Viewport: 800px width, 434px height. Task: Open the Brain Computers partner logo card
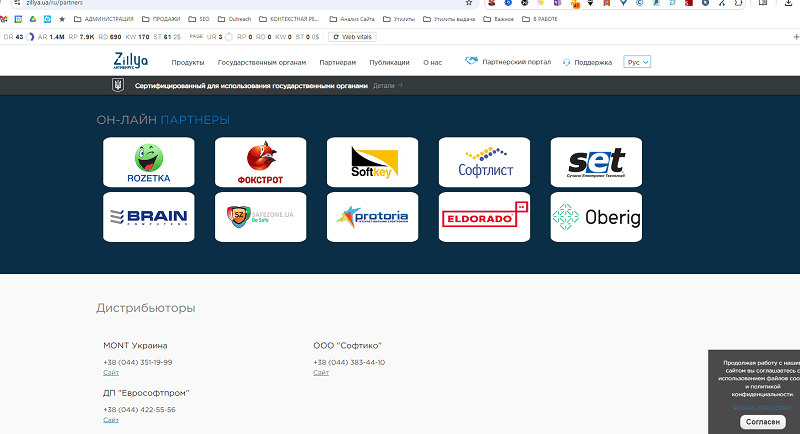pyautogui.click(x=148, y=217)
